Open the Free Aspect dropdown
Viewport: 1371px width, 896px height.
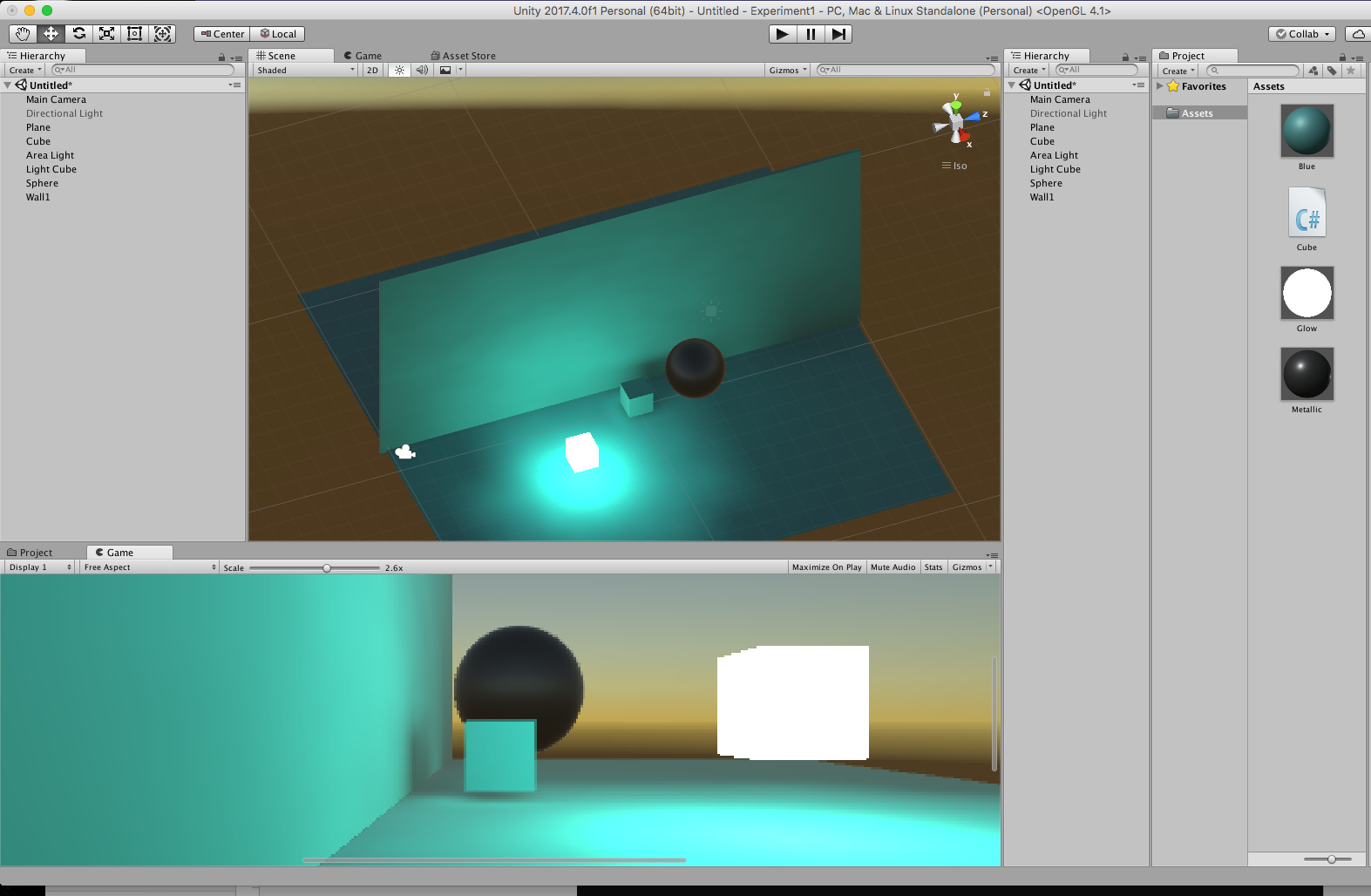click(150, 567)
